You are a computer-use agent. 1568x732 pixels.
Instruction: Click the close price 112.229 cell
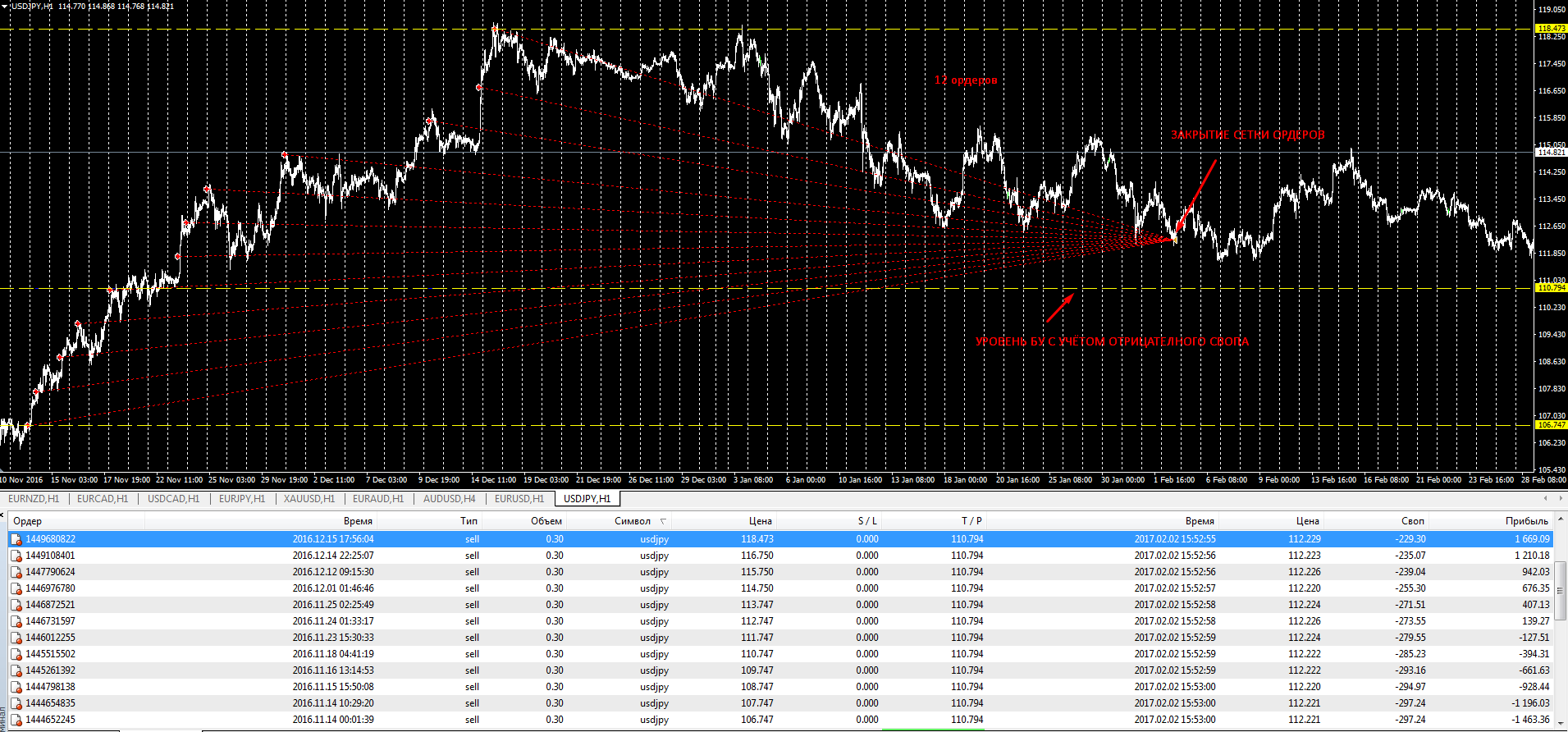1305,539
